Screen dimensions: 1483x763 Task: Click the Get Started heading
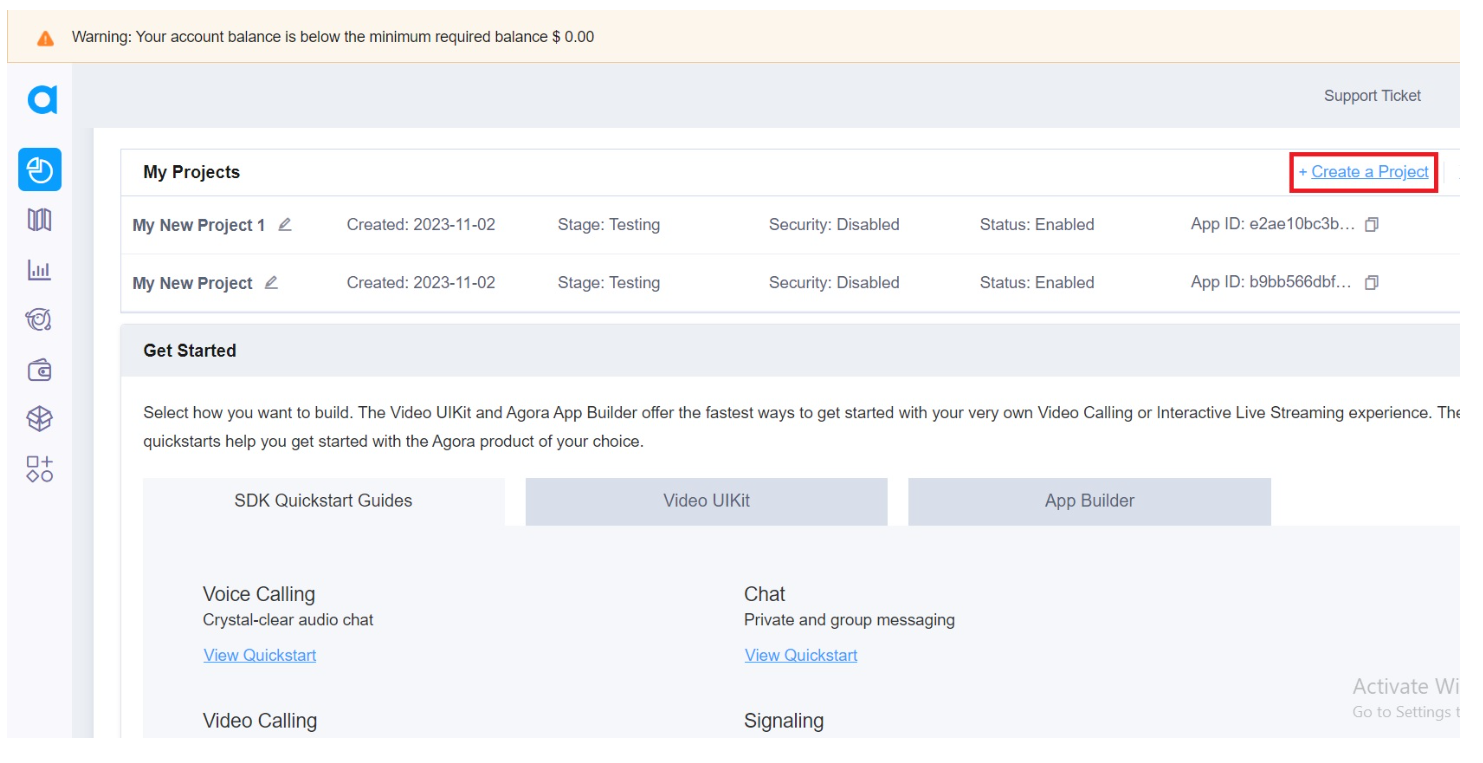tap(189, 351)
